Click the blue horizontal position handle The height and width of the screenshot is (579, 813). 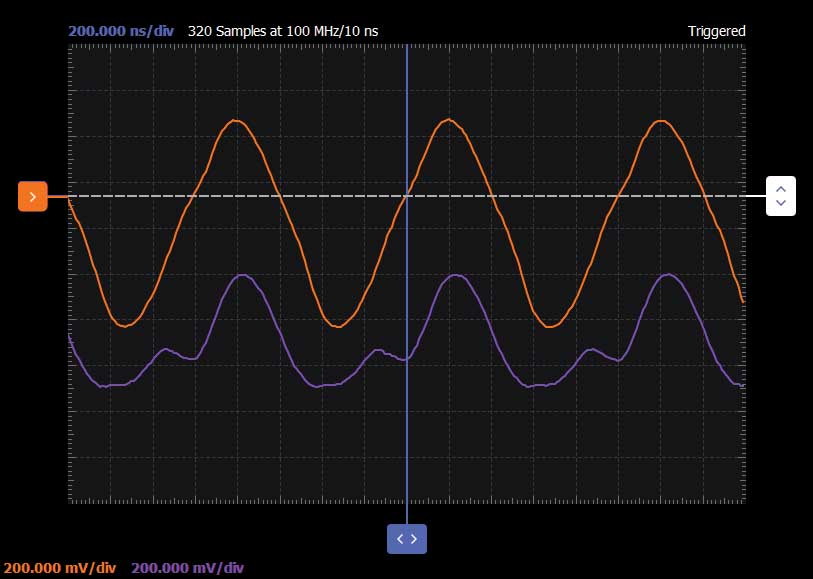tap(407, 539)
